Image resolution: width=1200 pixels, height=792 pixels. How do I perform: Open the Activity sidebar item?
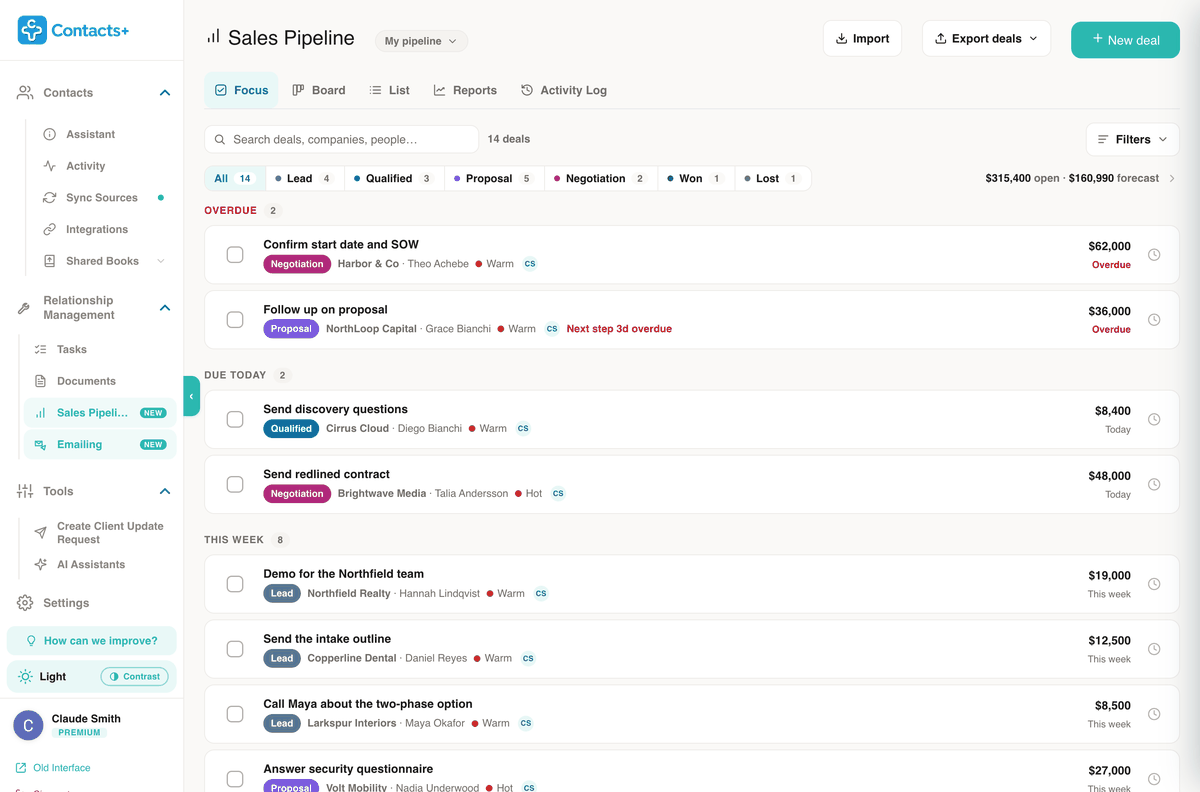[x=85, y=166]
